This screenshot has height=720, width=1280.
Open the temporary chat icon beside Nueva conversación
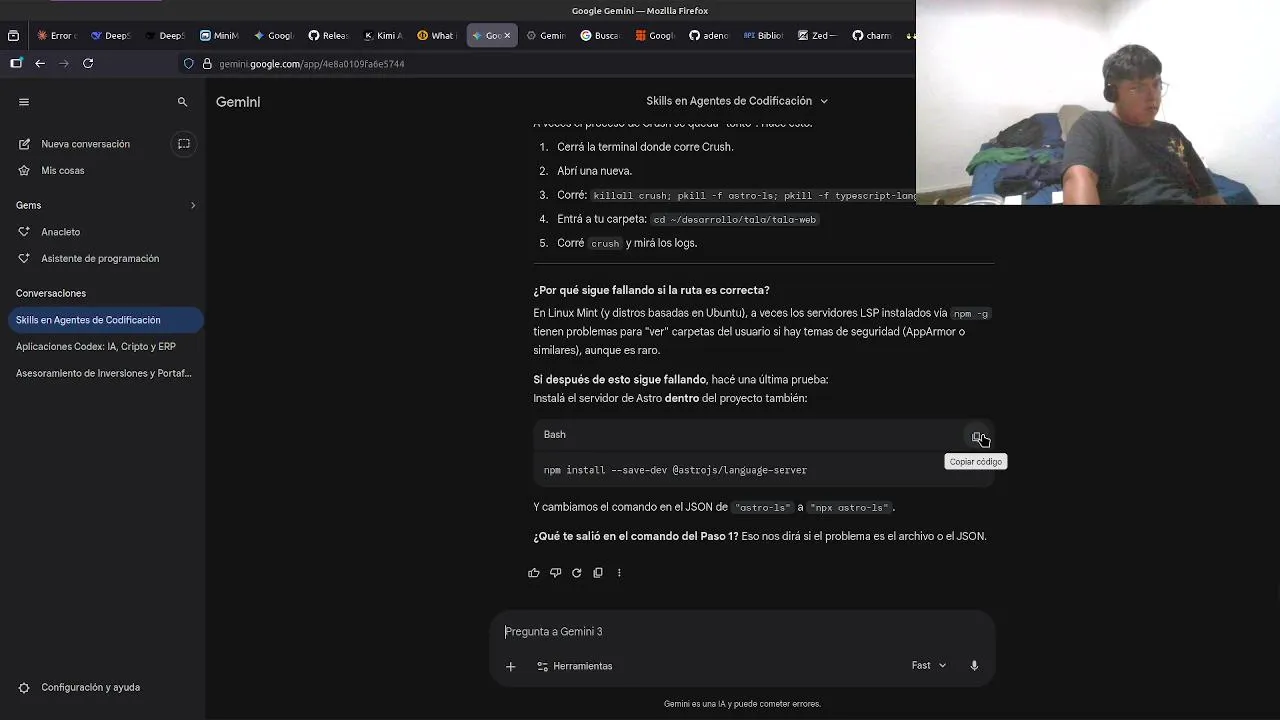point(184,144)
